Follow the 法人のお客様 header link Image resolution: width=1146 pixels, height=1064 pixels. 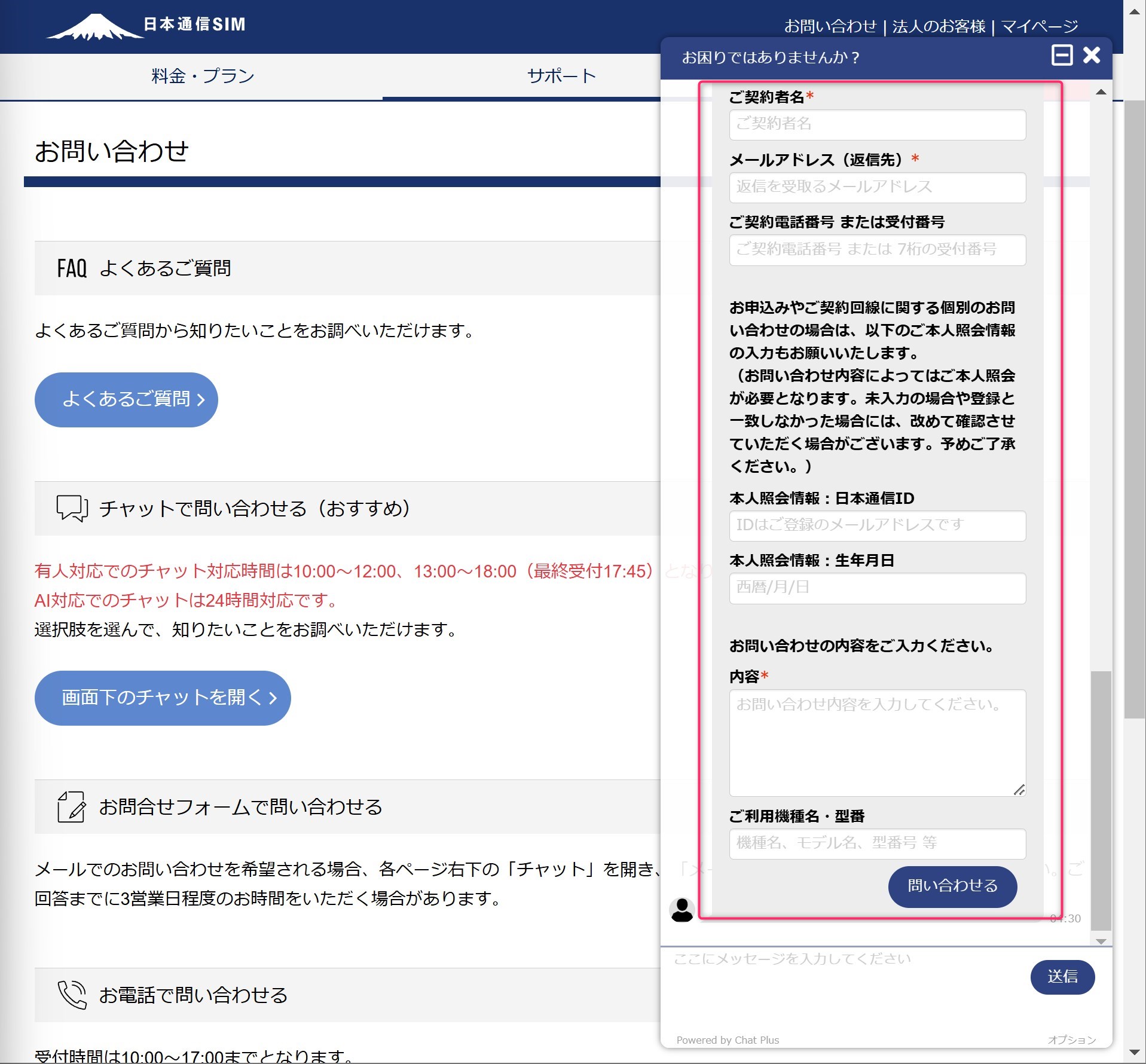939,26
